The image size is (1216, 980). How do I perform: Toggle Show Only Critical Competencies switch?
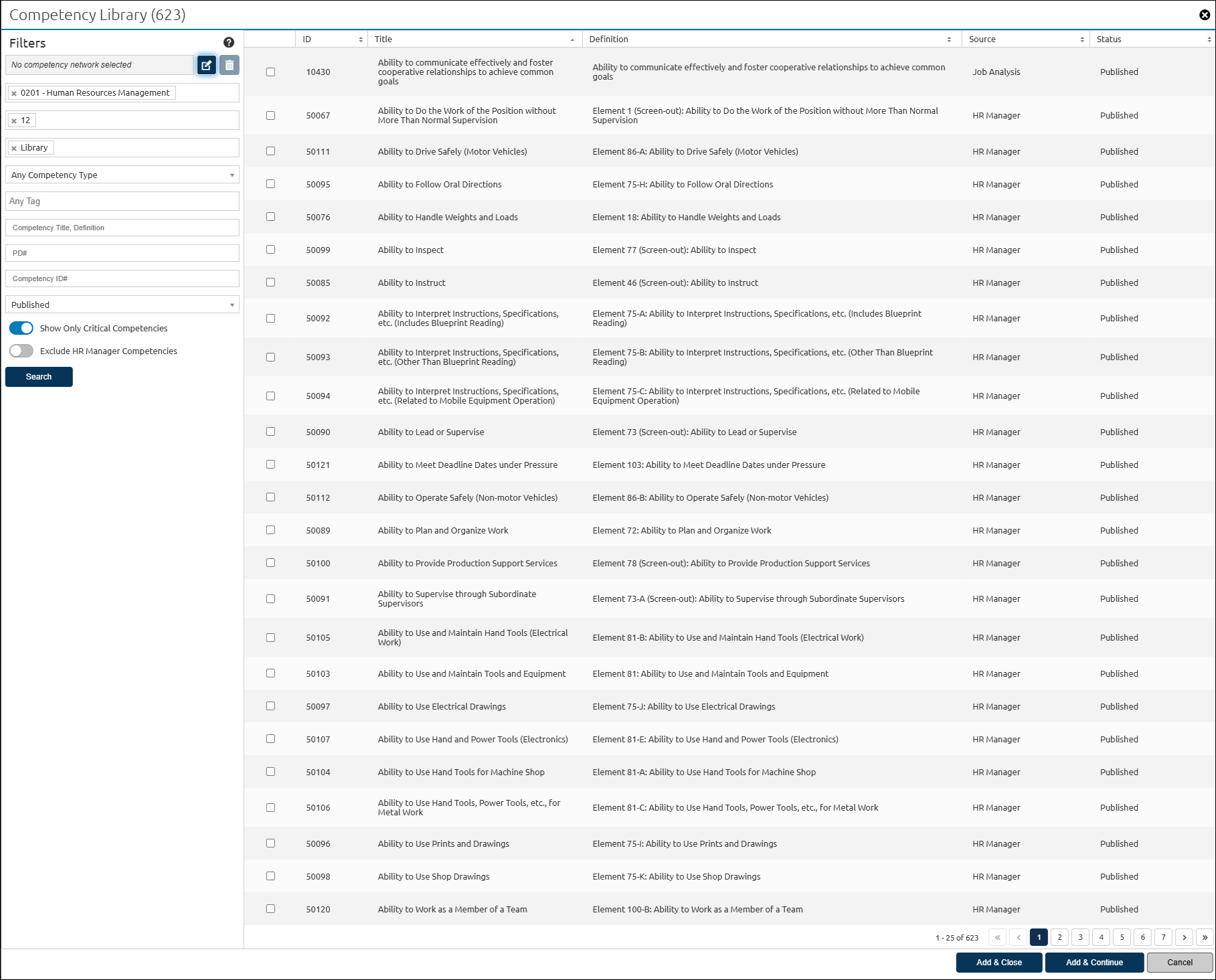tap(21, 328)
